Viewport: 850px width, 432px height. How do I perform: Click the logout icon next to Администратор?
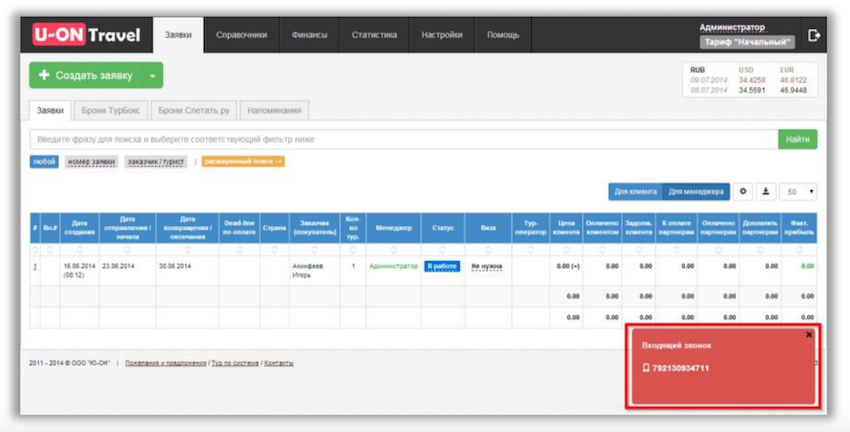[x=814, y=35]
